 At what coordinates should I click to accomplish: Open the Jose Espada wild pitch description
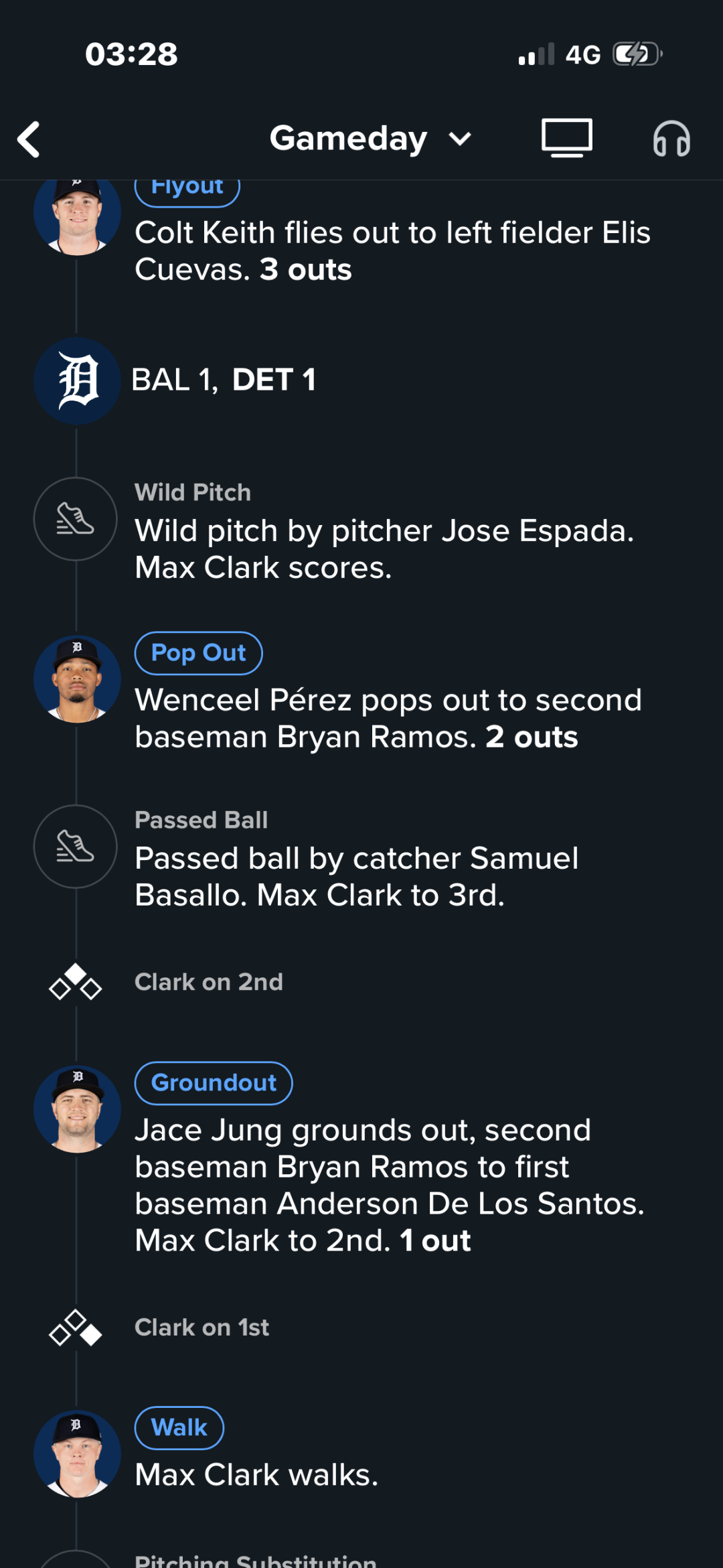[384, 549]
